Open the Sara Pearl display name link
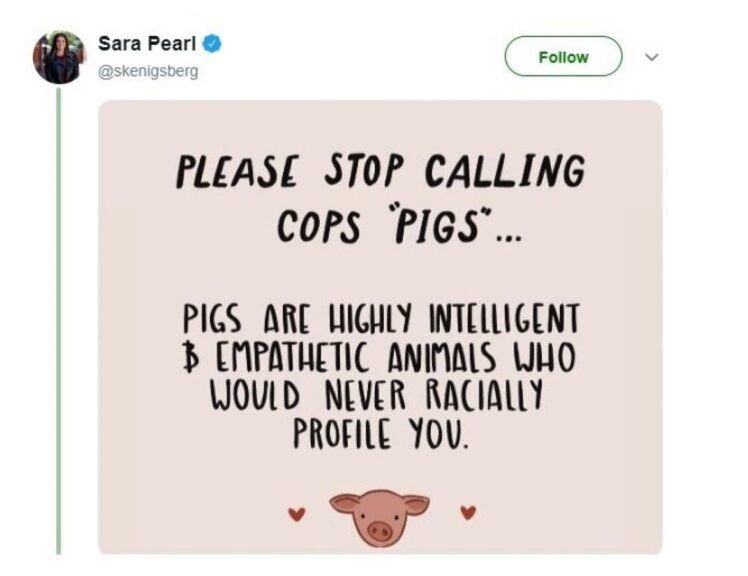The height and width of the screenshot is (576, 748). click(146, 45)
